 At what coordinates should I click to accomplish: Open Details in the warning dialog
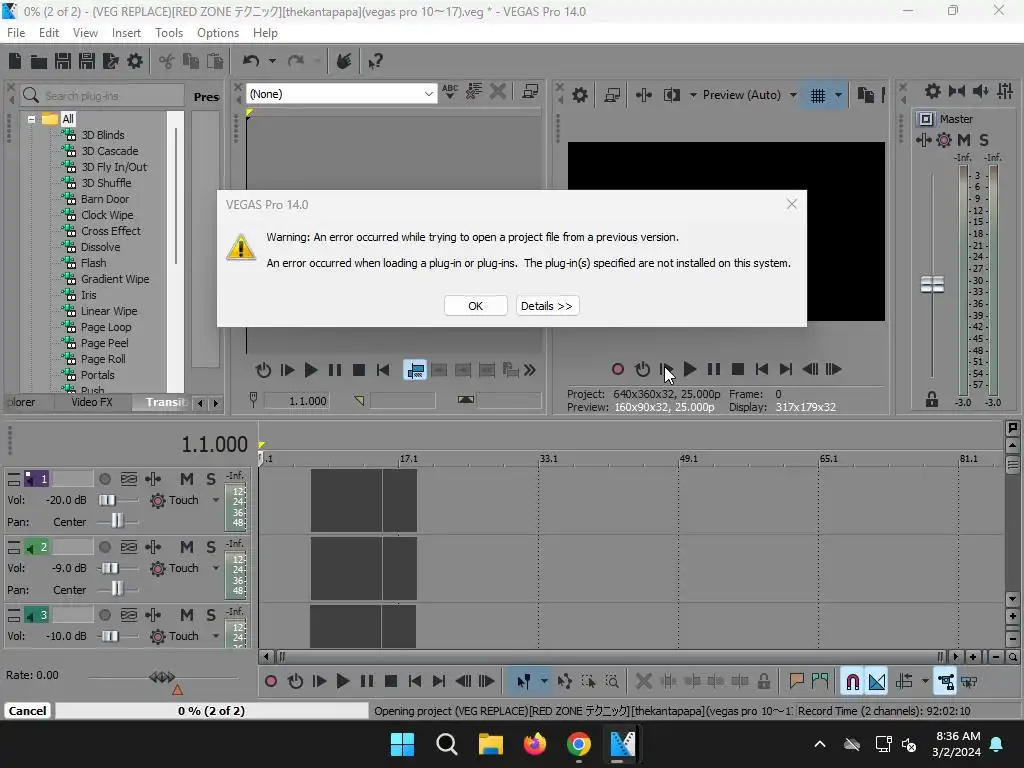tap(547, 306)
